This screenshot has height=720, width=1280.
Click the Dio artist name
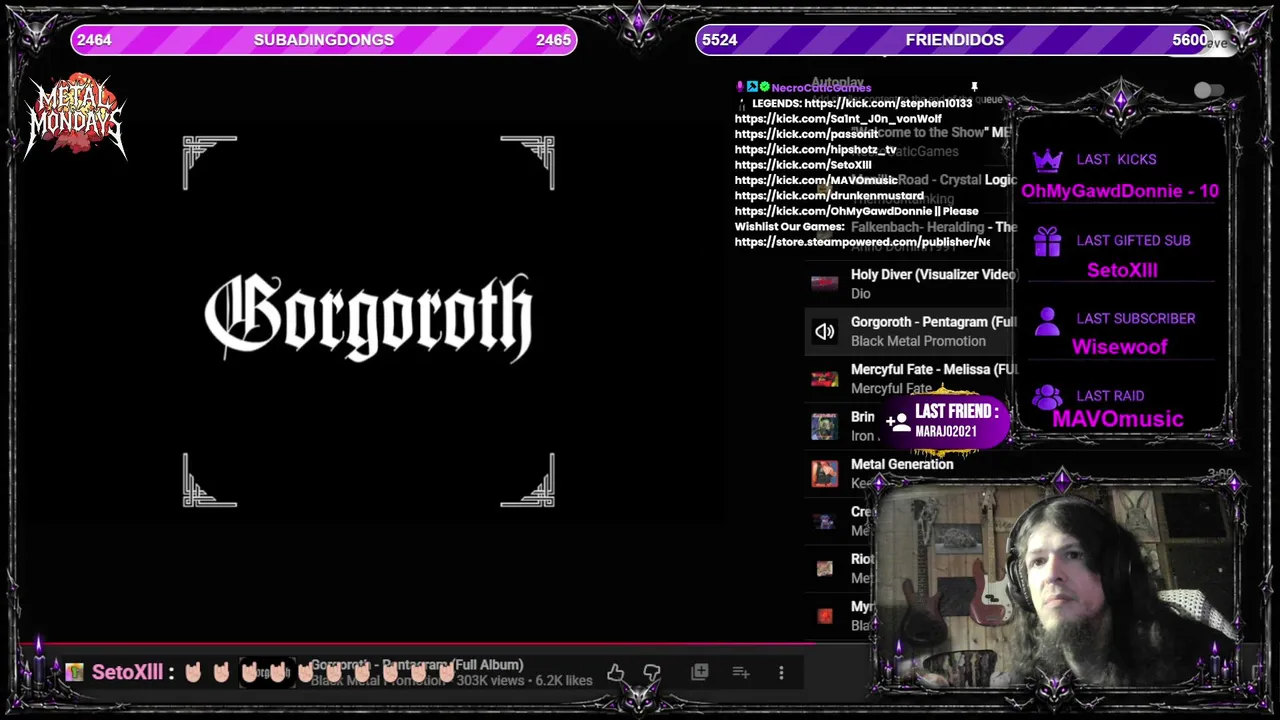coord(861,294)
